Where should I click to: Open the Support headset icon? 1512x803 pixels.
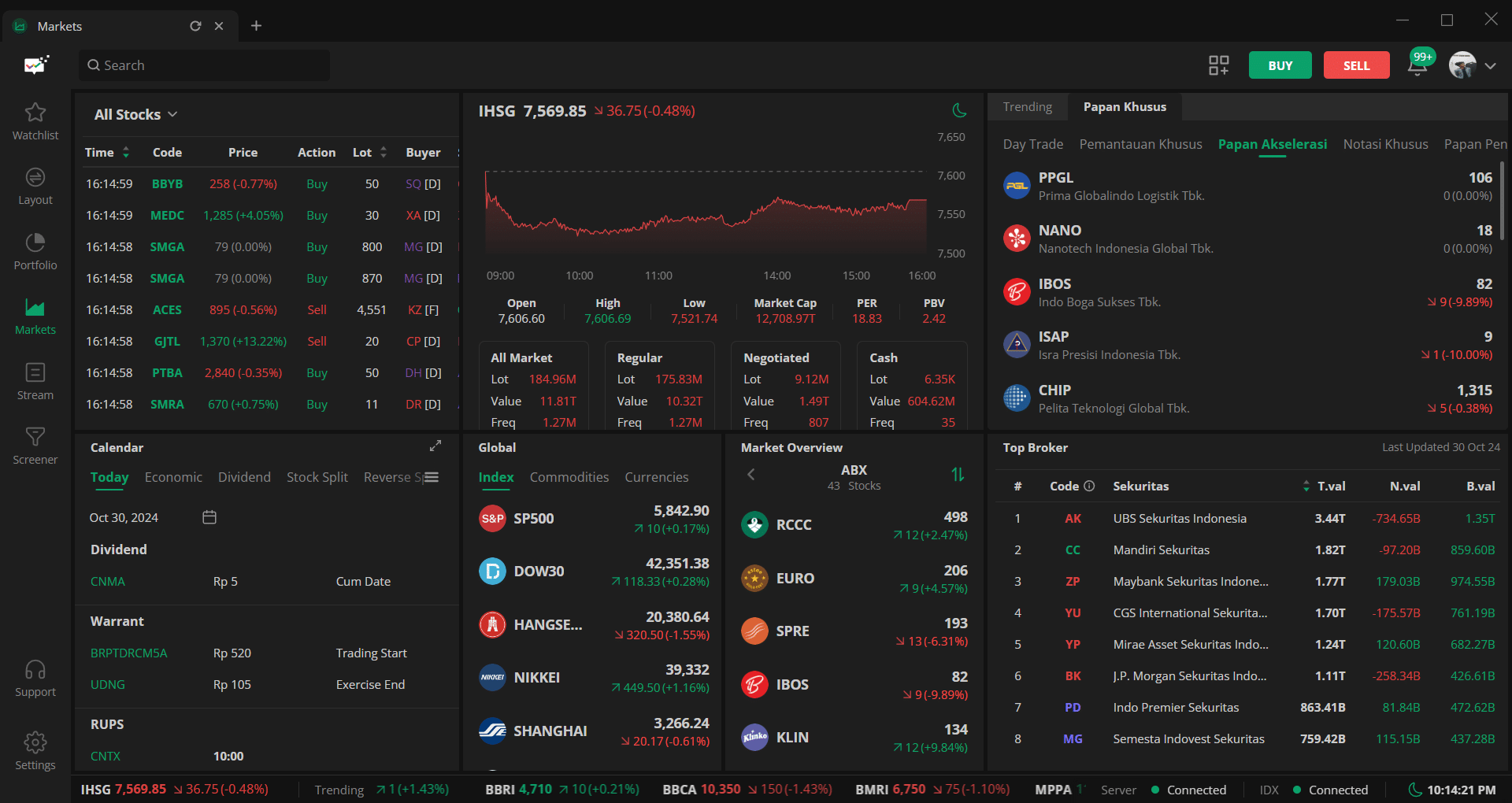[35, 669]
